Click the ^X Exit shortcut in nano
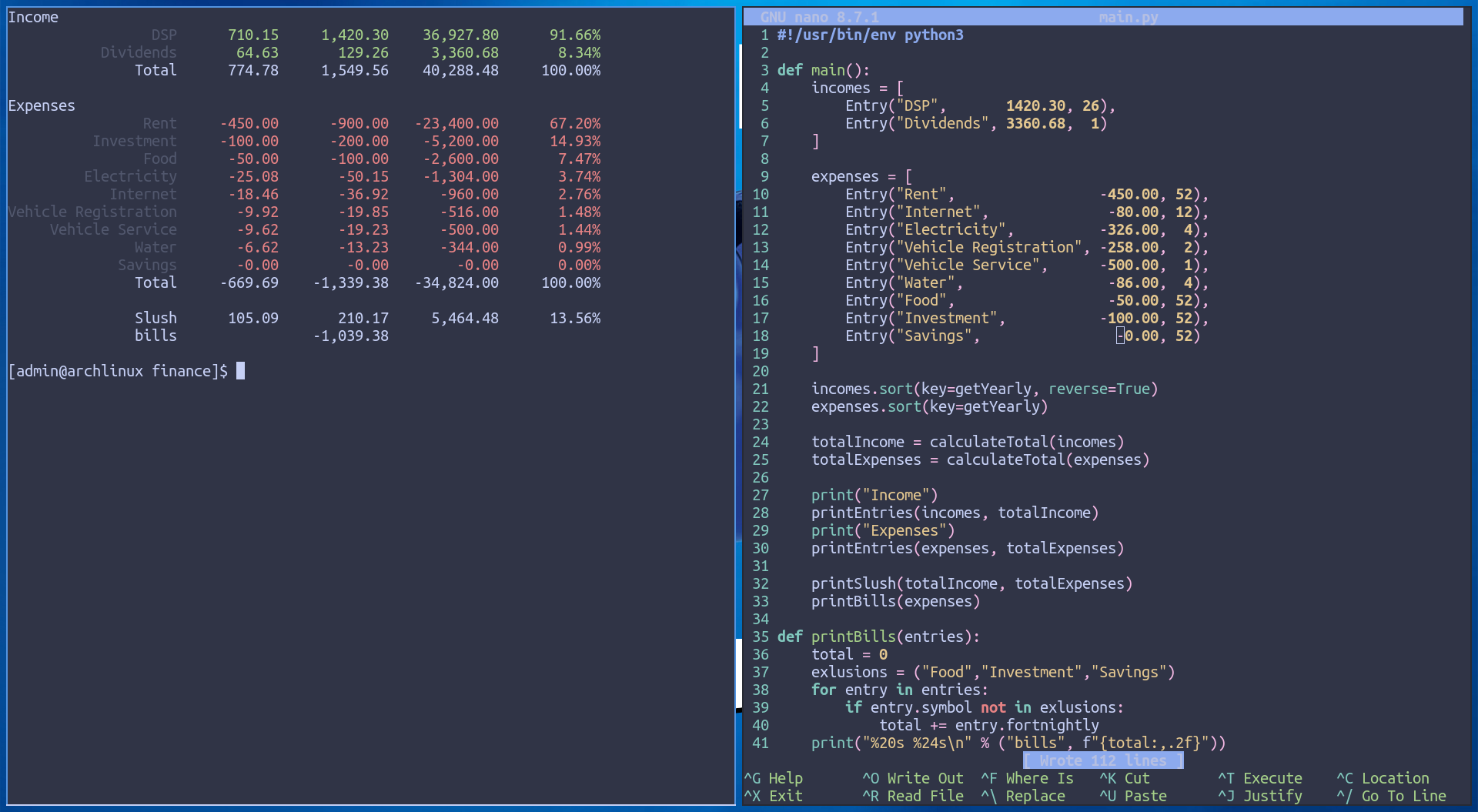The width and height of the screenshot is (1478, 812). pyautogui.click(x=773, y=796)
